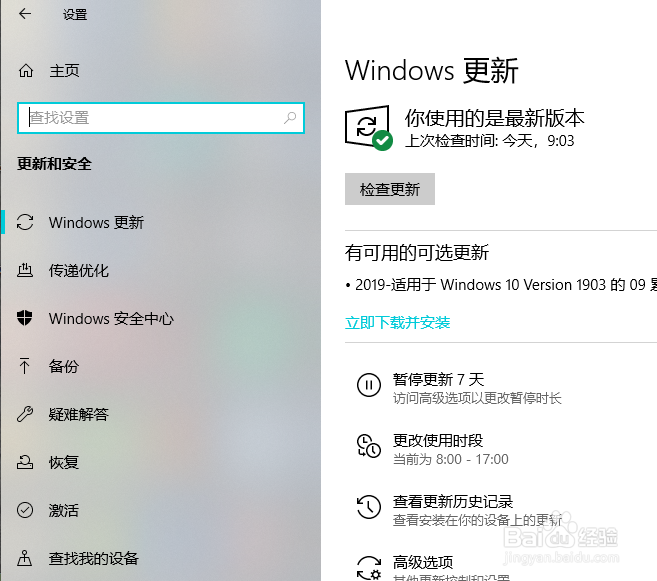This screenshot has height=581, width=657.
Task: Click the 查找我的设备 locator icon
Action: click(25, 558)
